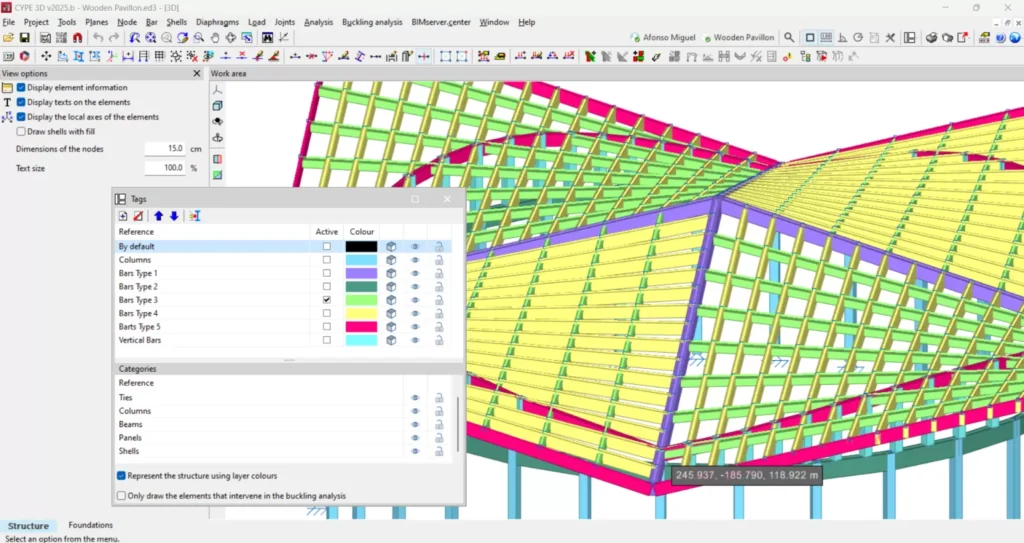Toggle visibility of Shells category
The height and width of the screenshot is (543, 1024).
[415, 452]
